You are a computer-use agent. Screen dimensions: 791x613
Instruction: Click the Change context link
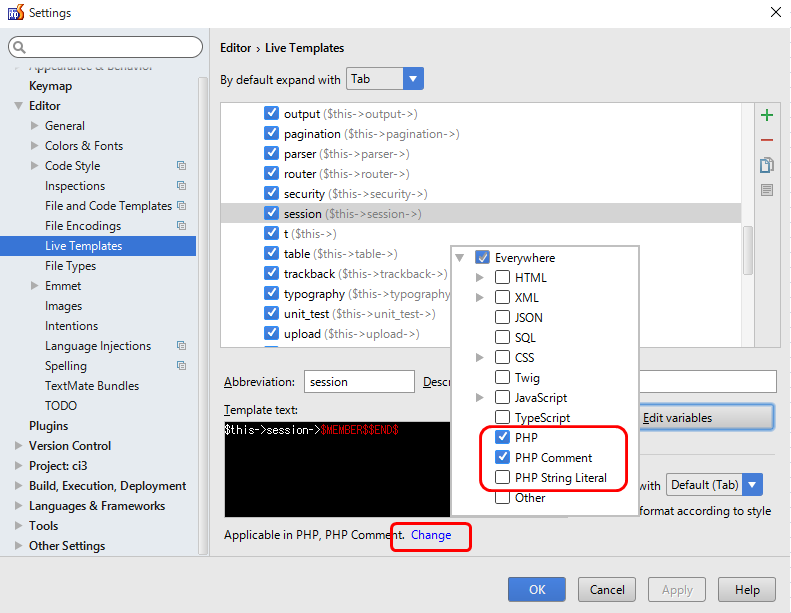tap(431, 535)
